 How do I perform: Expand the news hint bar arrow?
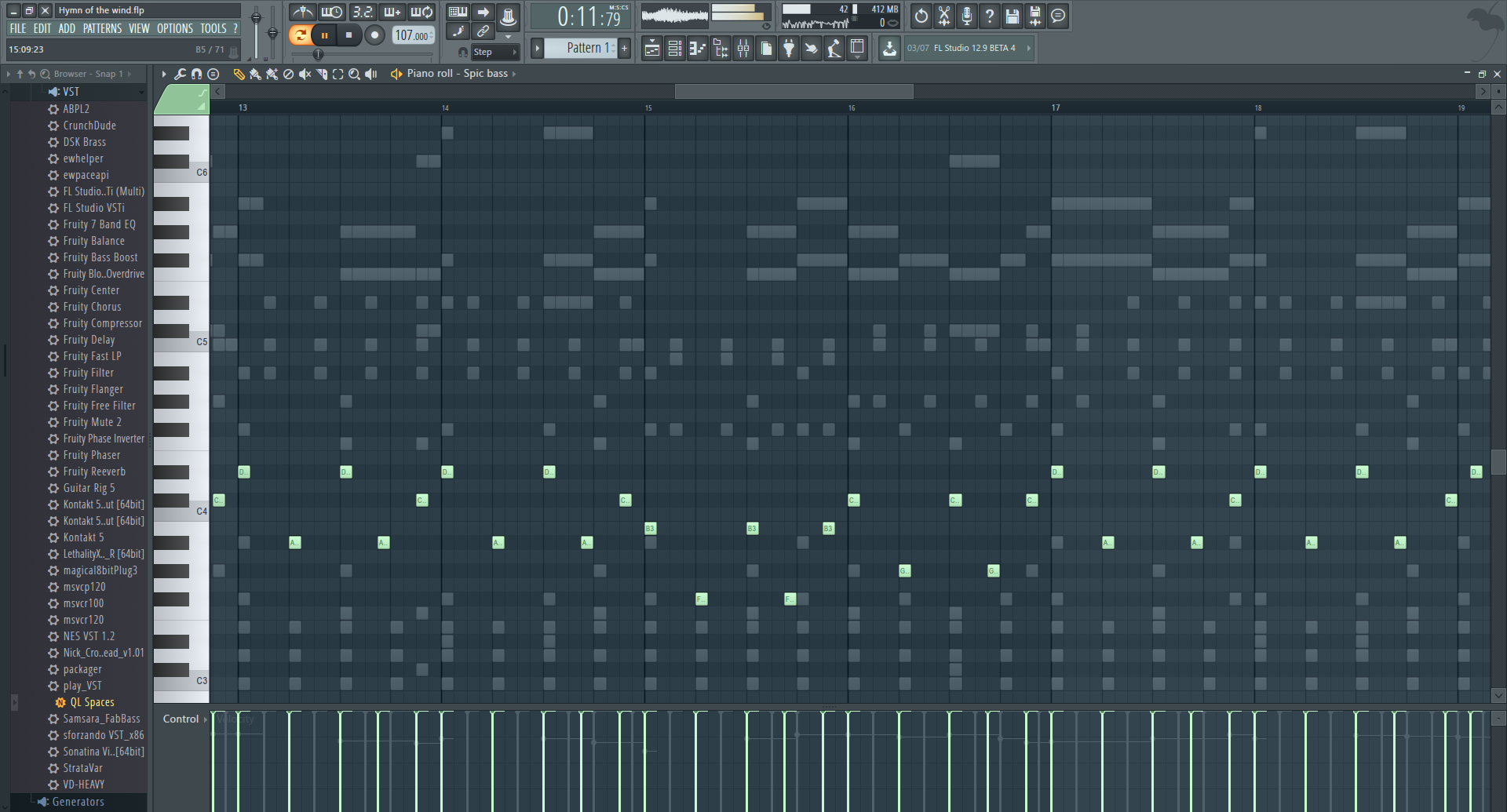[x=1028, y=48]
